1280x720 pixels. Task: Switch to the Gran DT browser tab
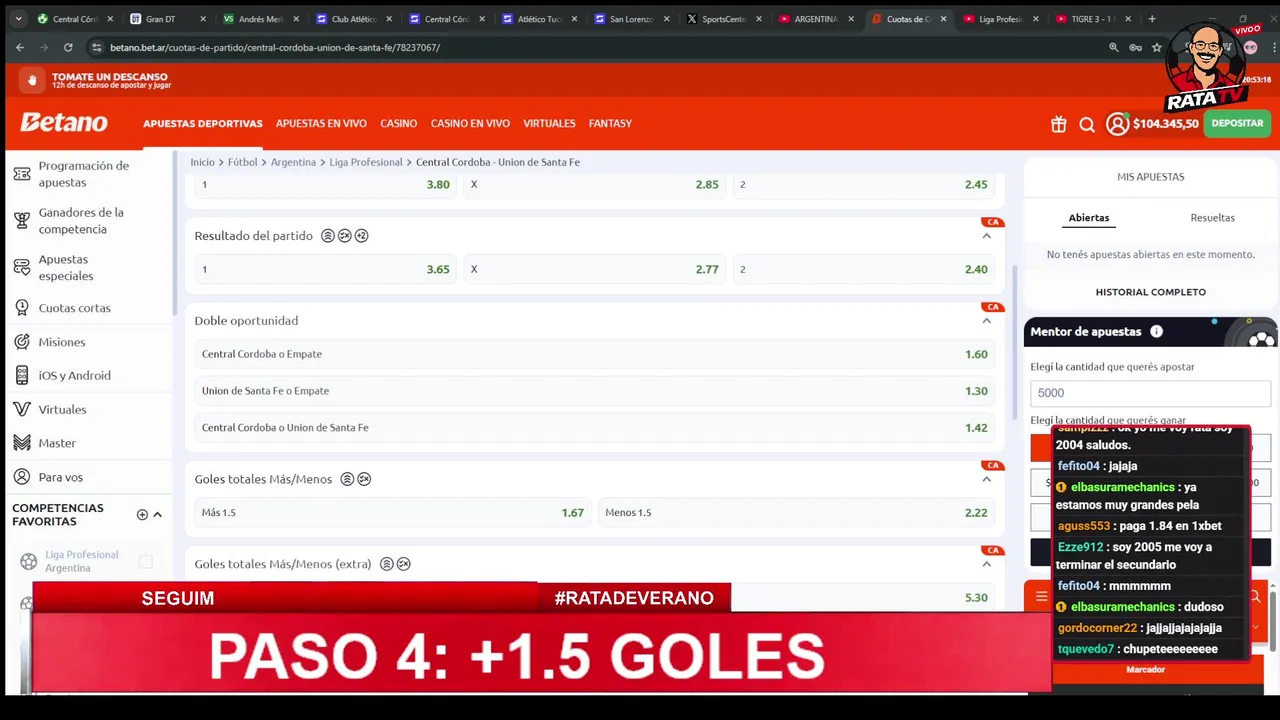click(x=167, y=18)
